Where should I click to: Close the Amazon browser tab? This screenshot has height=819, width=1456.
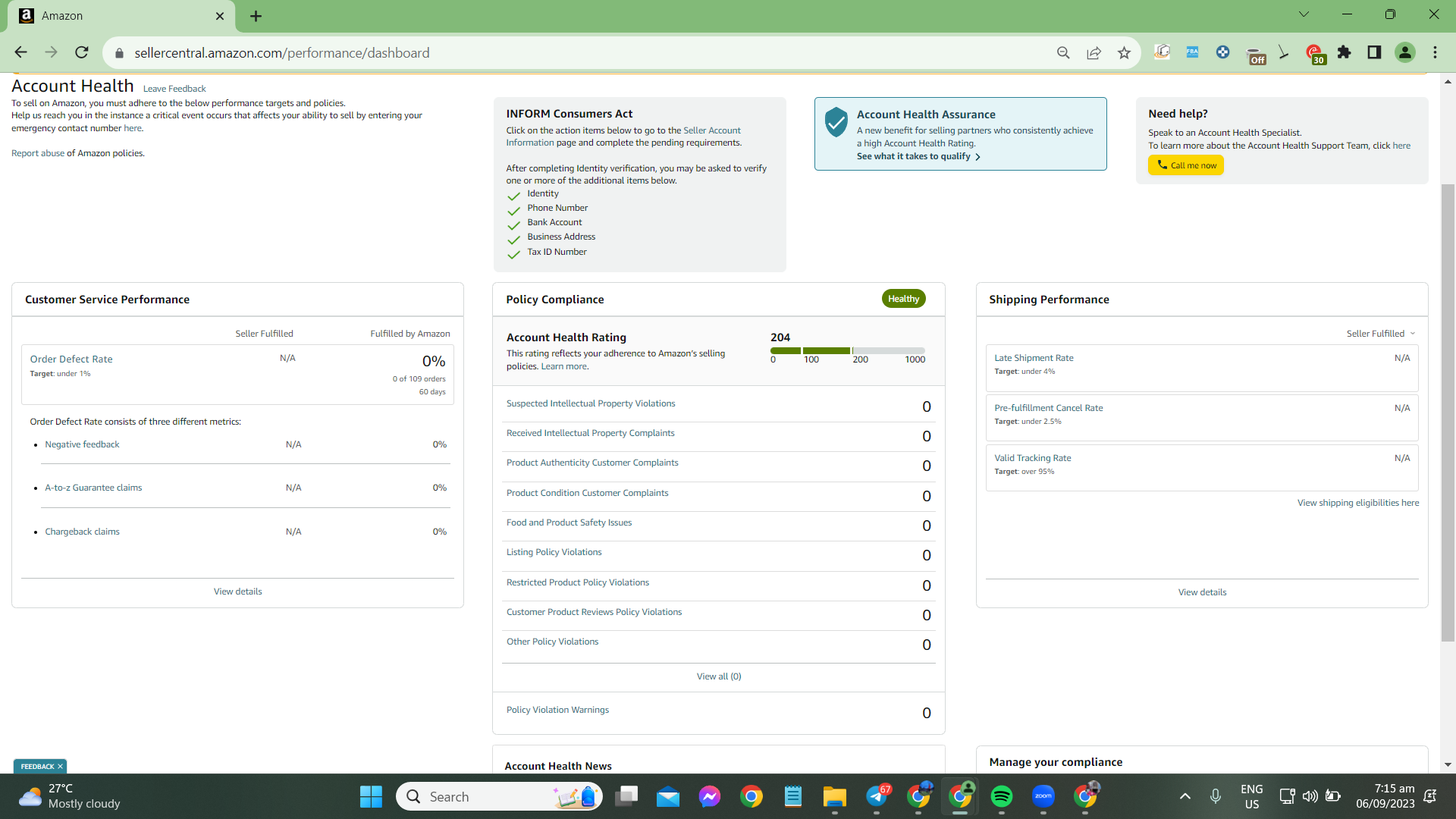pyautogui.click(x=220, y=16)
